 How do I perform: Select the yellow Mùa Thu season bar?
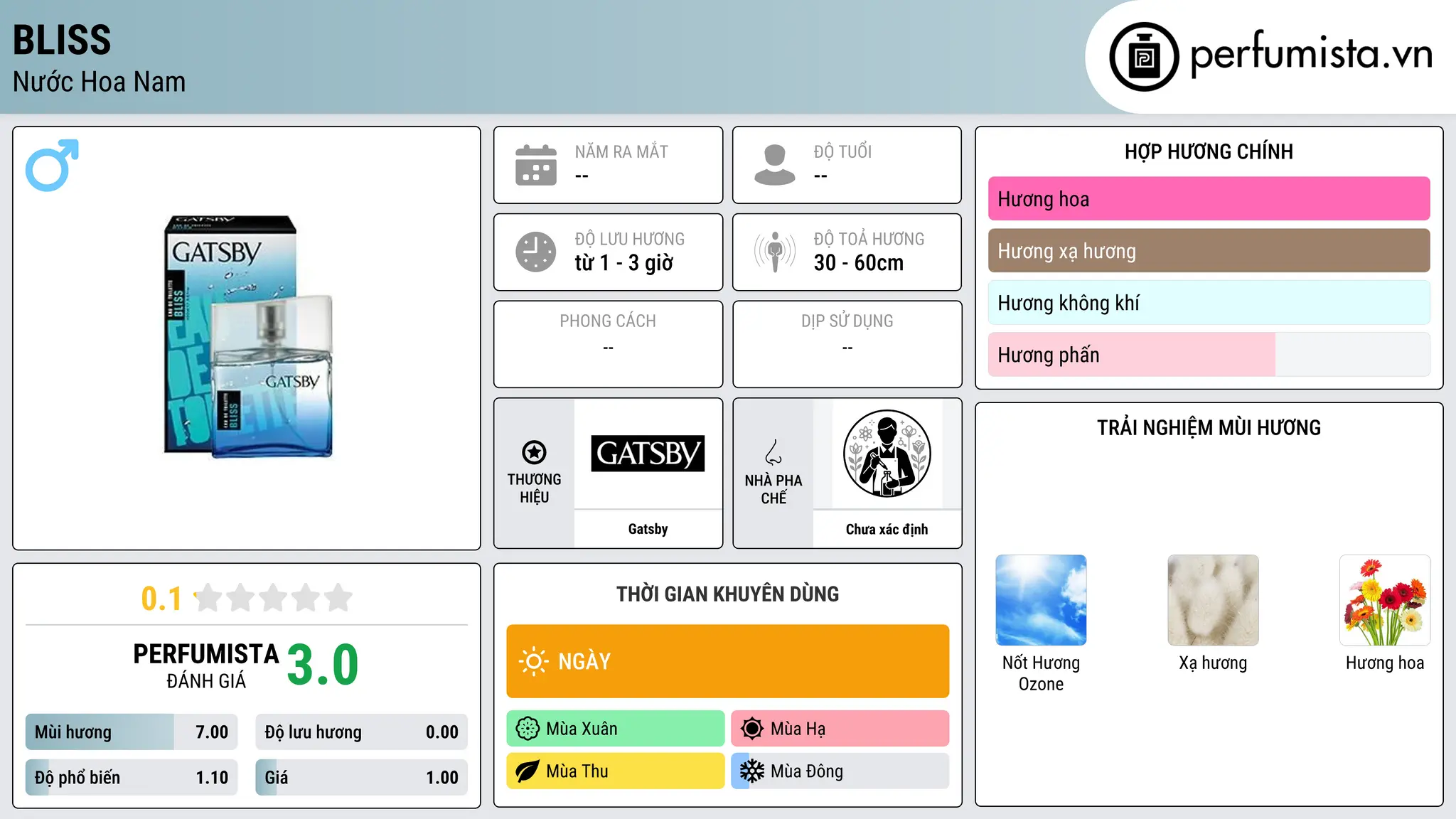click(615, 771)
